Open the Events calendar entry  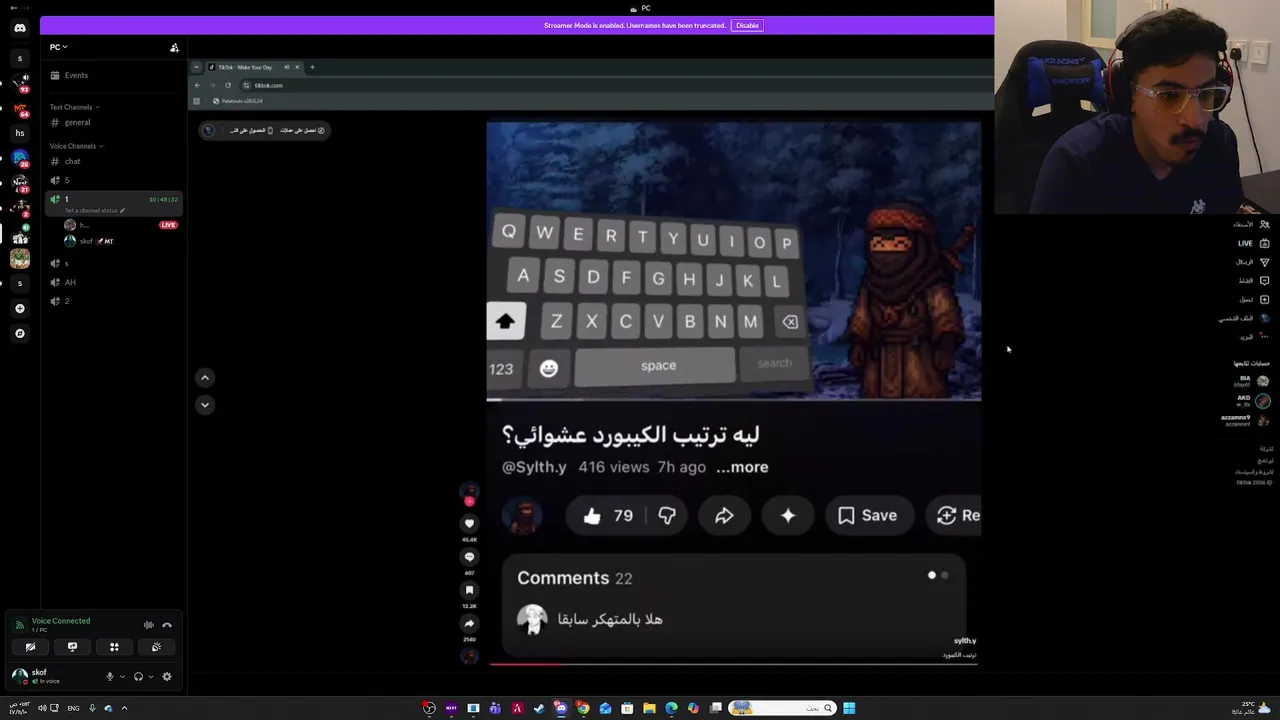112,75
